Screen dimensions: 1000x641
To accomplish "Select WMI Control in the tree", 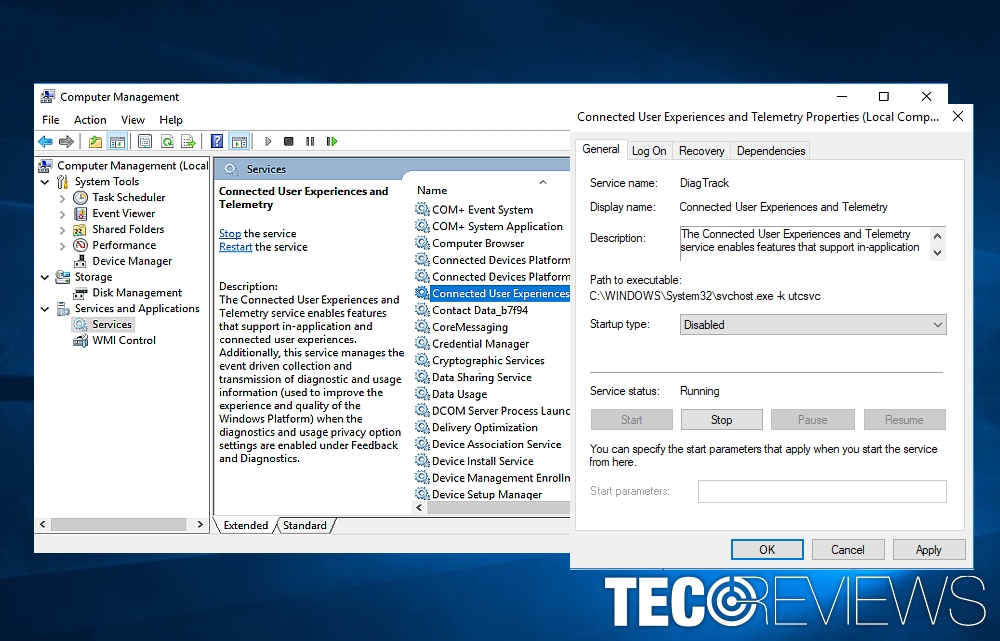I will [124, 341].
